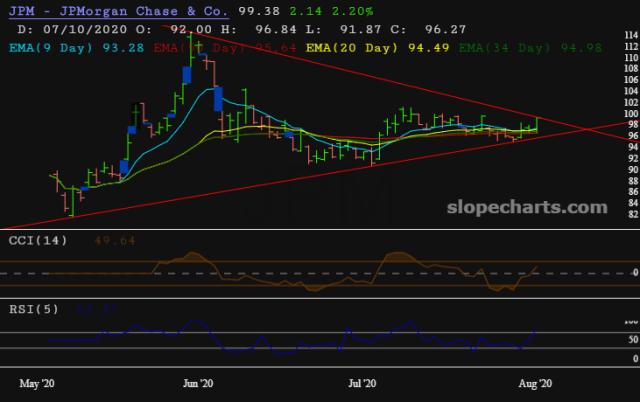Click the Jul '20 axis label

pyautogui.click(x=362, y=383)
